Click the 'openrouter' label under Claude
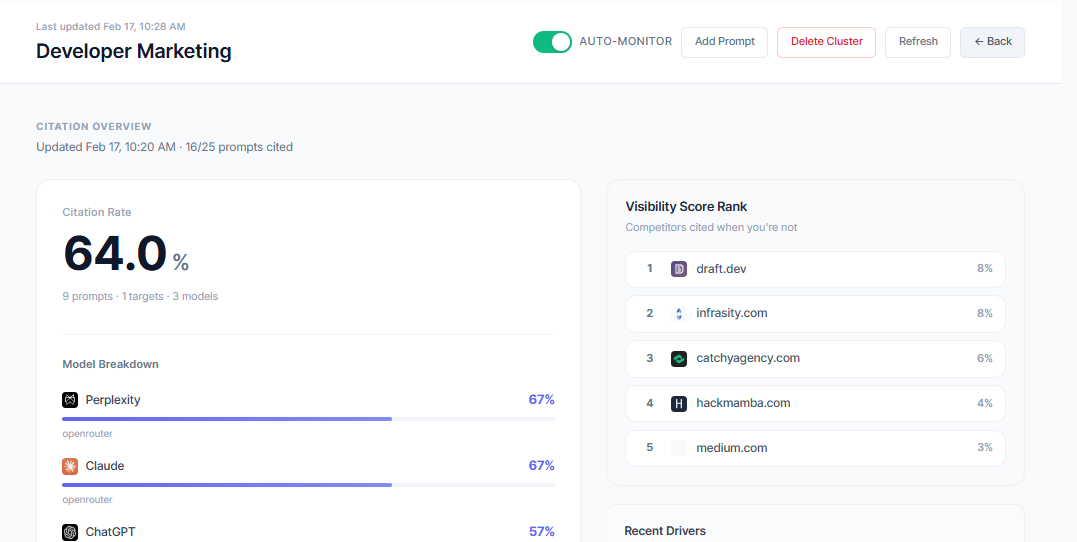The image size is (1077, 542). coord(87,499)
